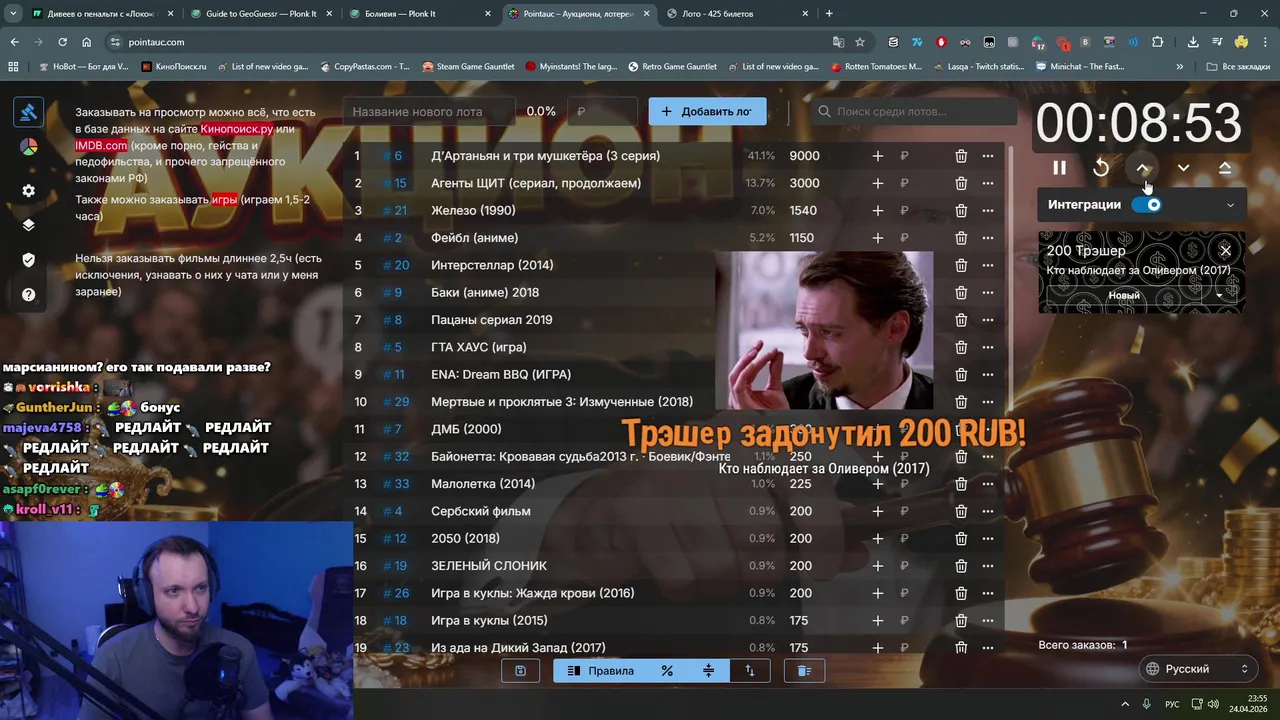Open the Русский language selector

click(x=1198, y=669)
